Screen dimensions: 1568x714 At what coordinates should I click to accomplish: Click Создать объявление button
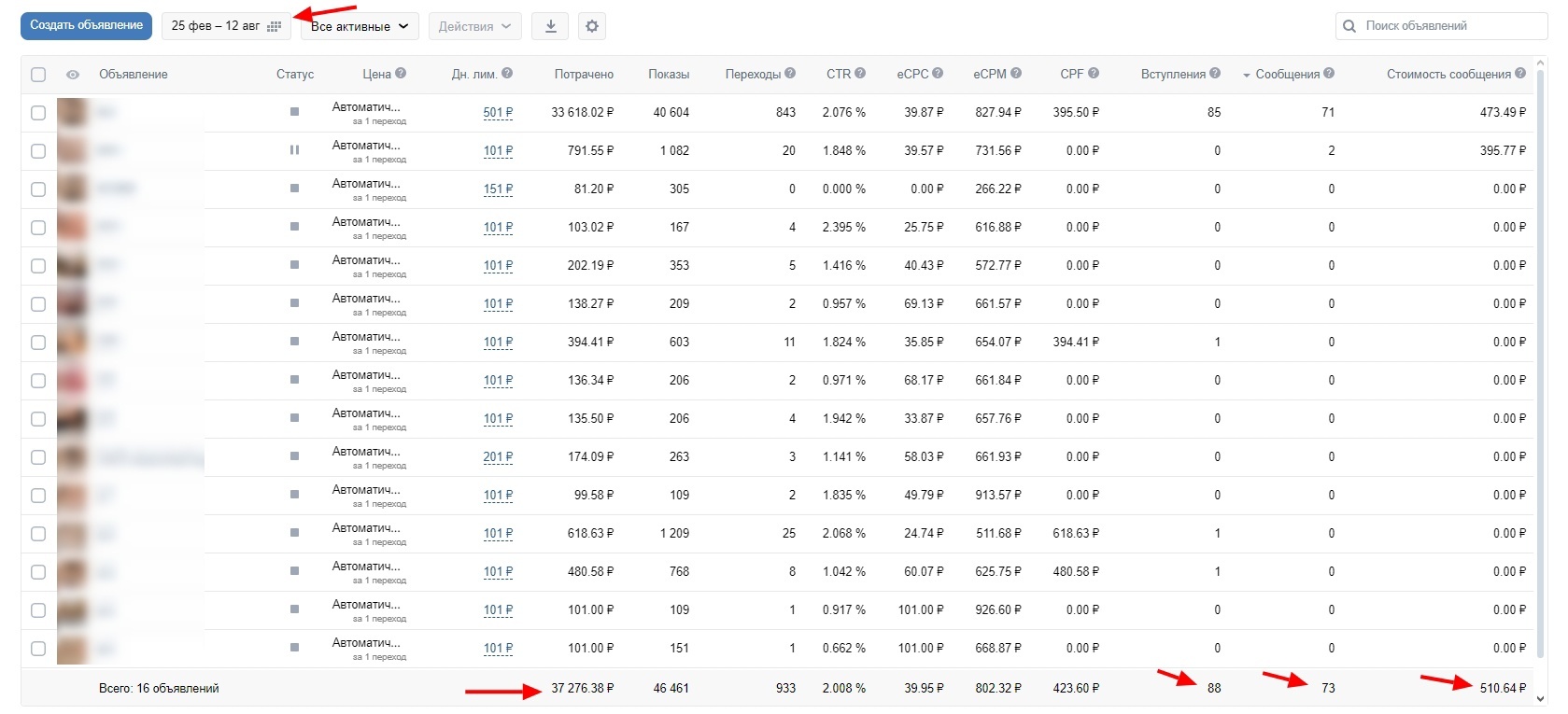click(x=86, y=25)
